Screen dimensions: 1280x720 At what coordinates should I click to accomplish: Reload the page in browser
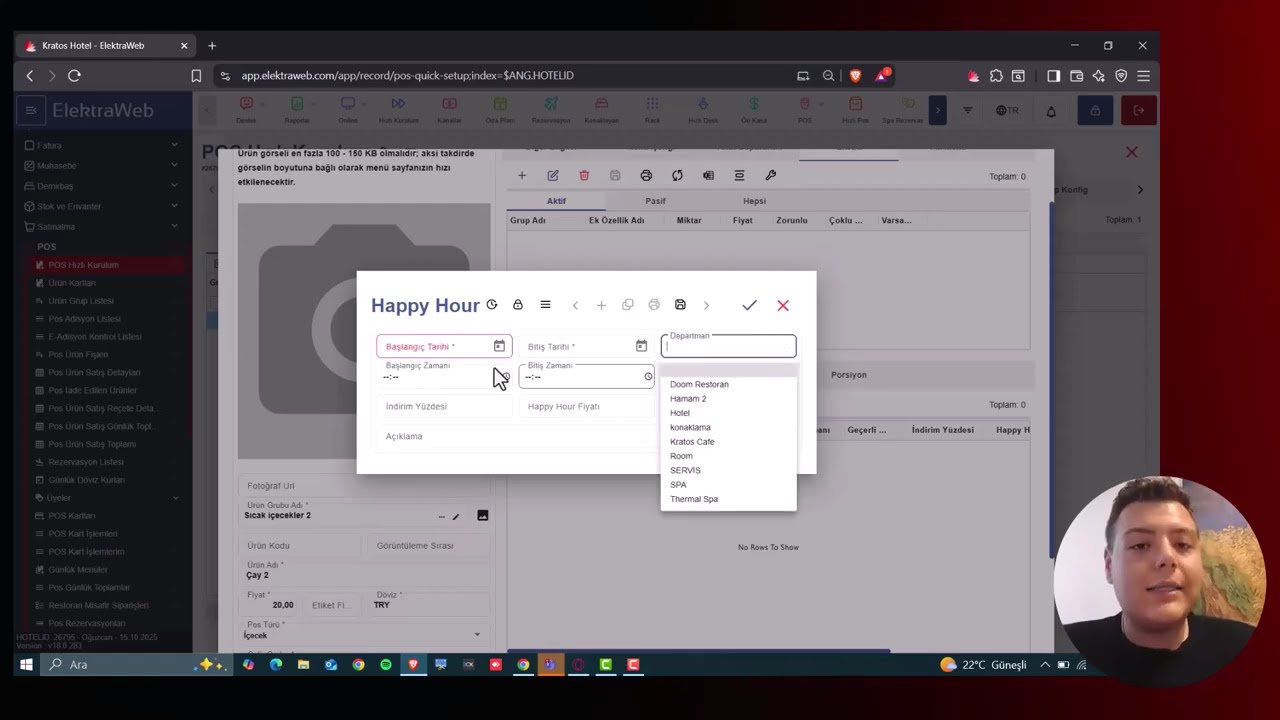[74, 75]
